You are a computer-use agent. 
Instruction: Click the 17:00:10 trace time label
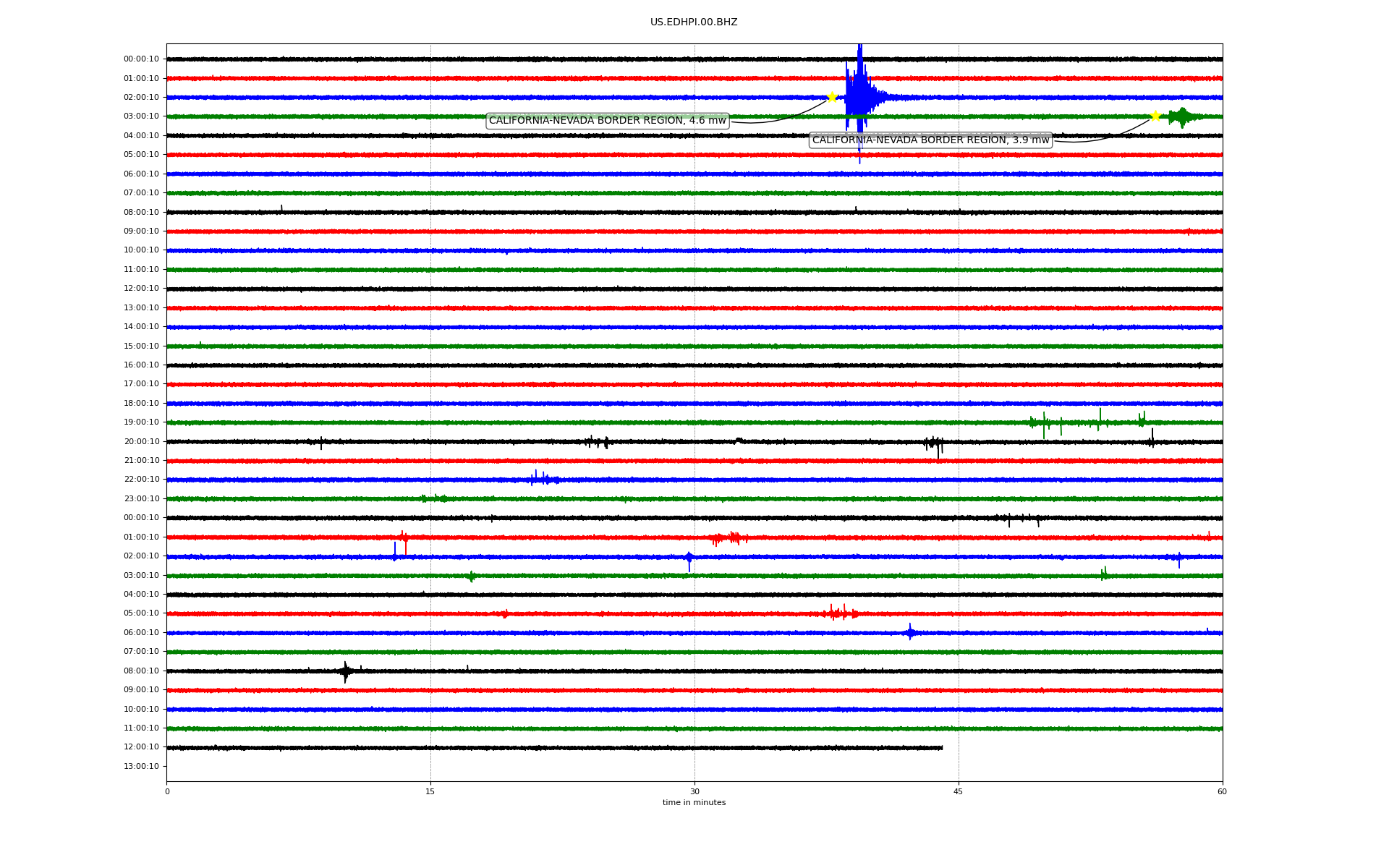pos(141,384)
